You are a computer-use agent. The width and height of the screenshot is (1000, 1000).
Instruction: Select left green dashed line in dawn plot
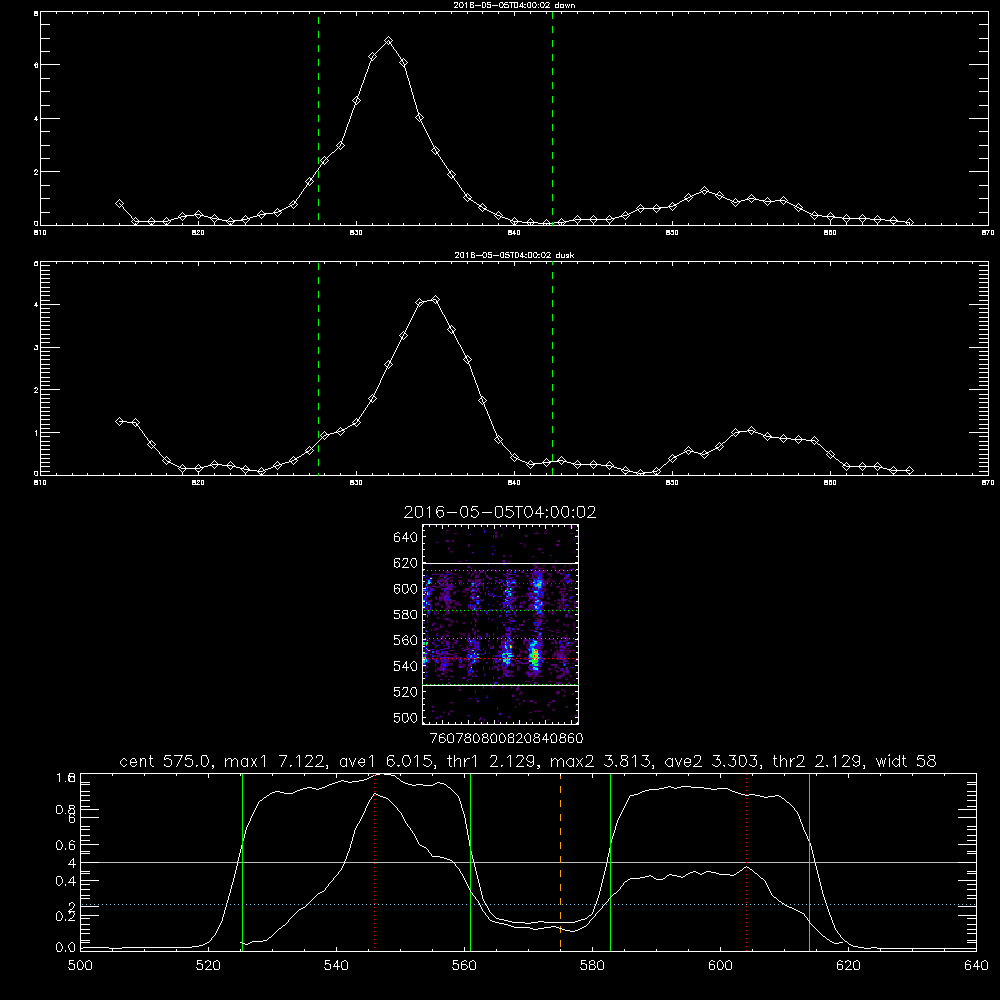[318, 119]
